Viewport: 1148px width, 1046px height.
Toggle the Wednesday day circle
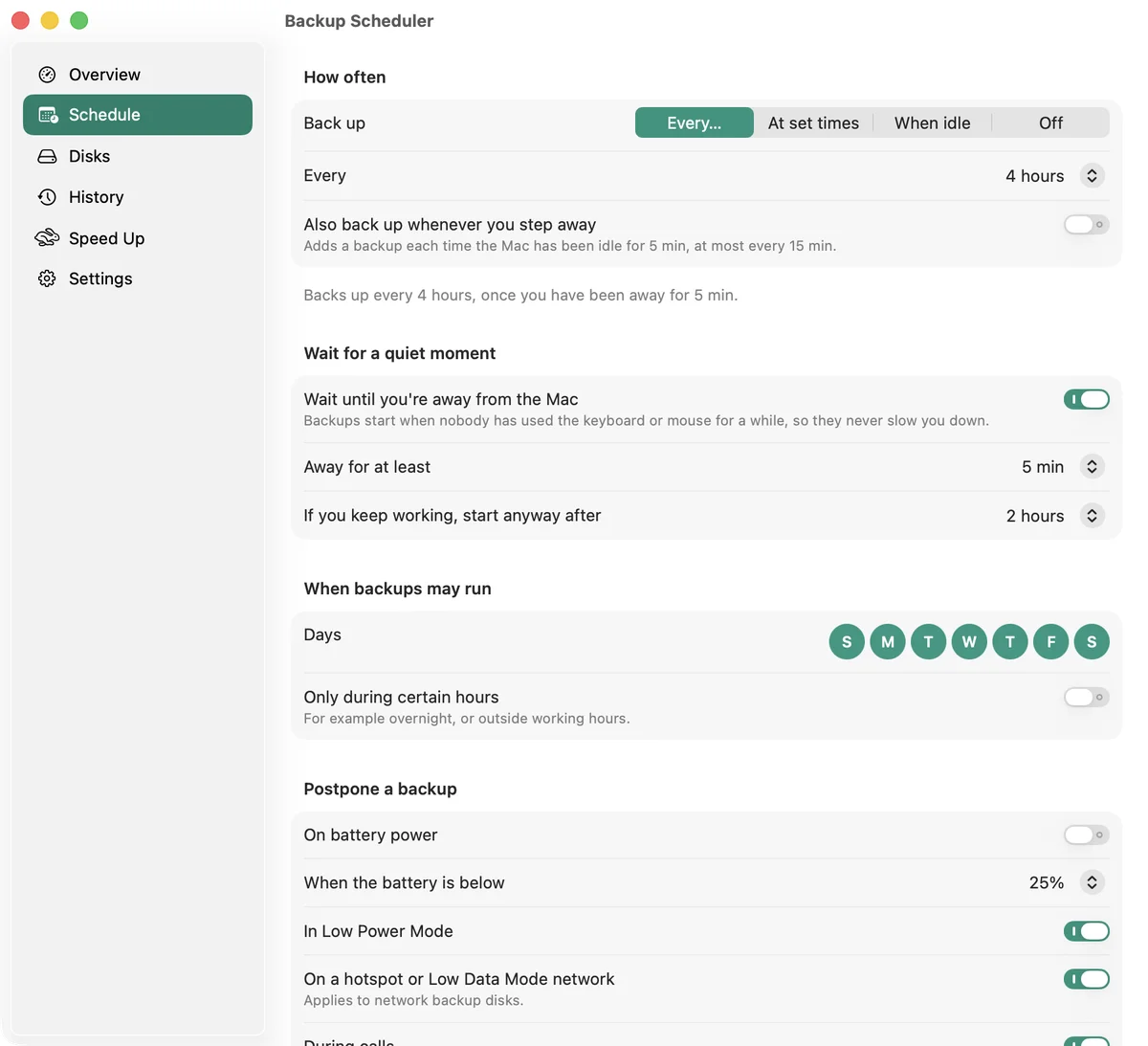click(x=969, y=641)
